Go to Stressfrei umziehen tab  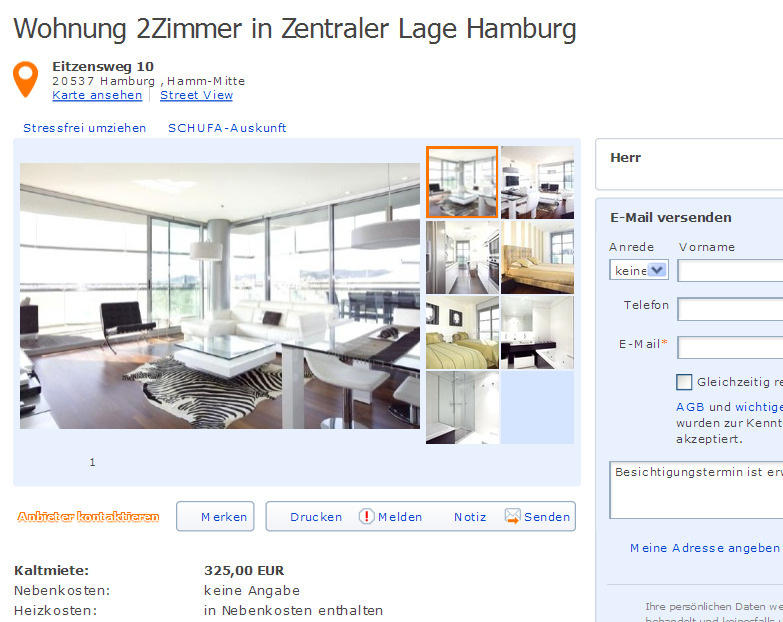[84, 128]
